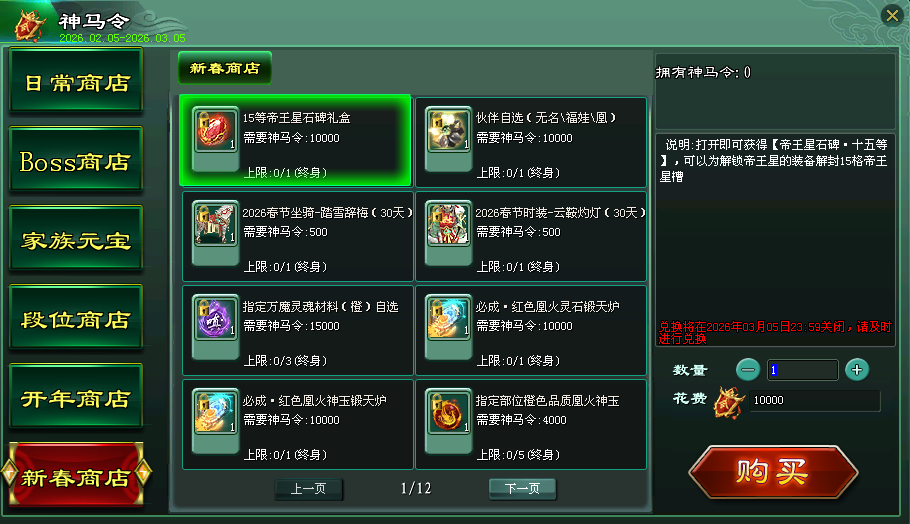
Task: Go back with 上一页 button
Action: point(309,489)
